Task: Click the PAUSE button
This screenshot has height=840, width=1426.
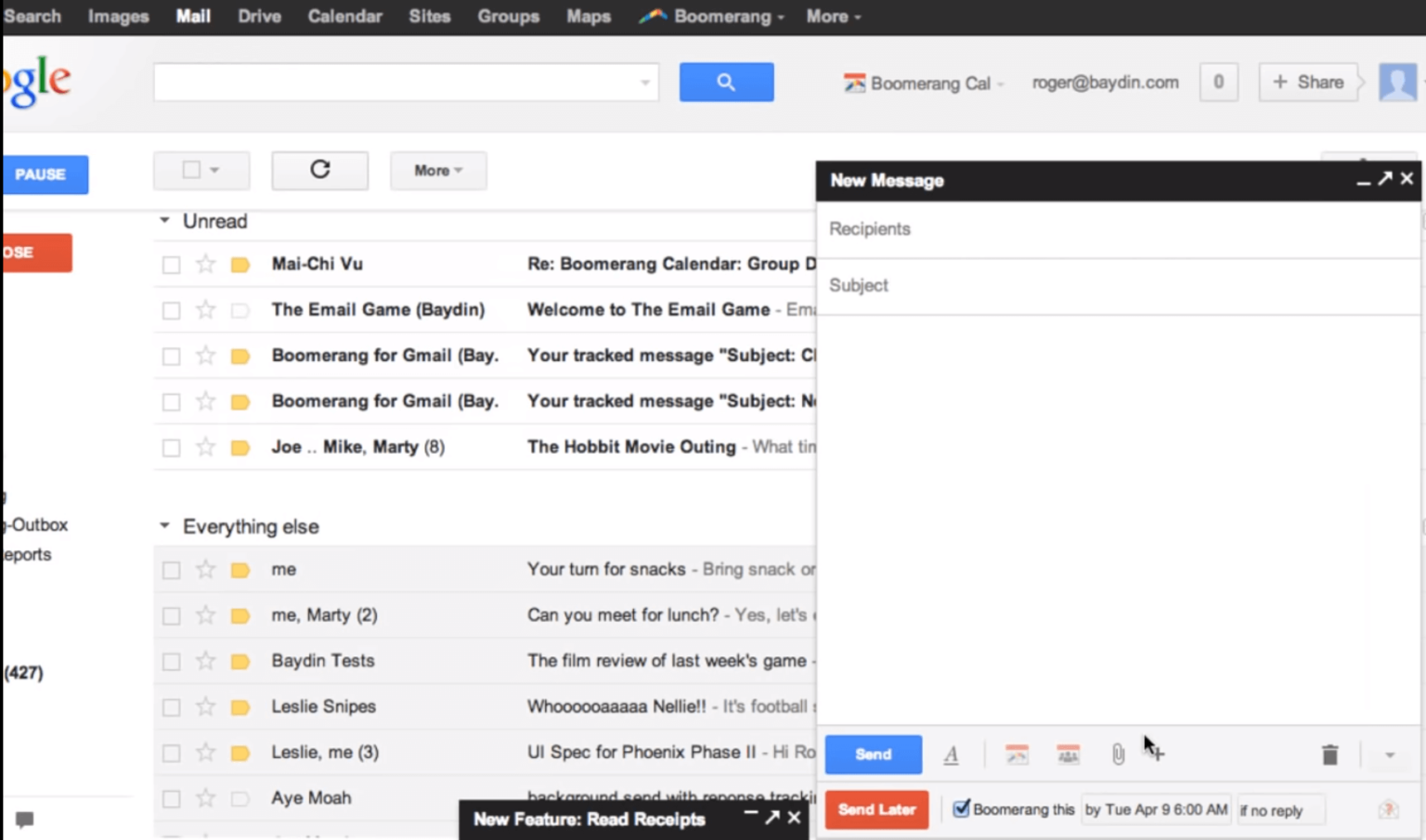Action: tap(44, 174)
